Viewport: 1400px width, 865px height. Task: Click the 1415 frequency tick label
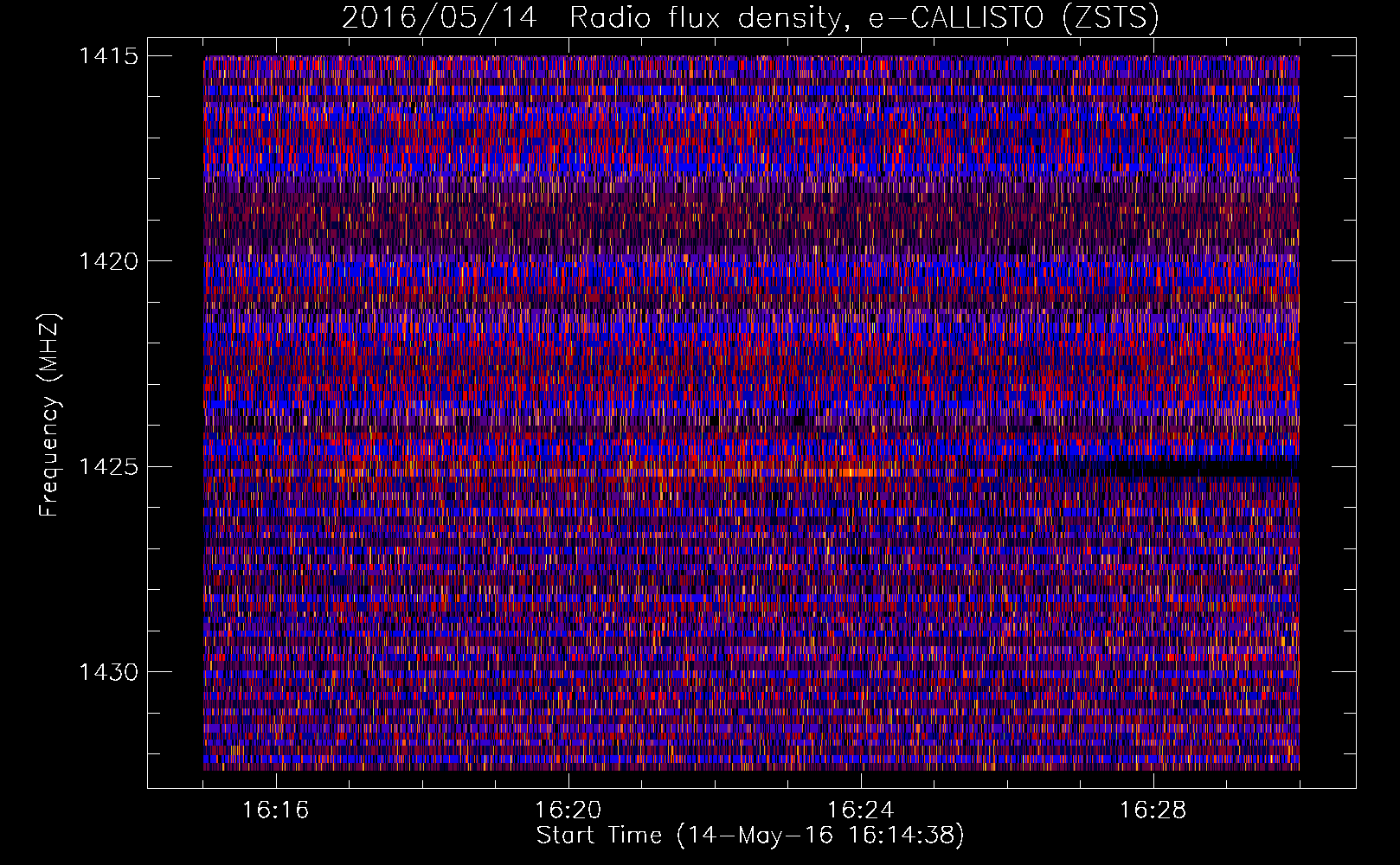[108, 56]
